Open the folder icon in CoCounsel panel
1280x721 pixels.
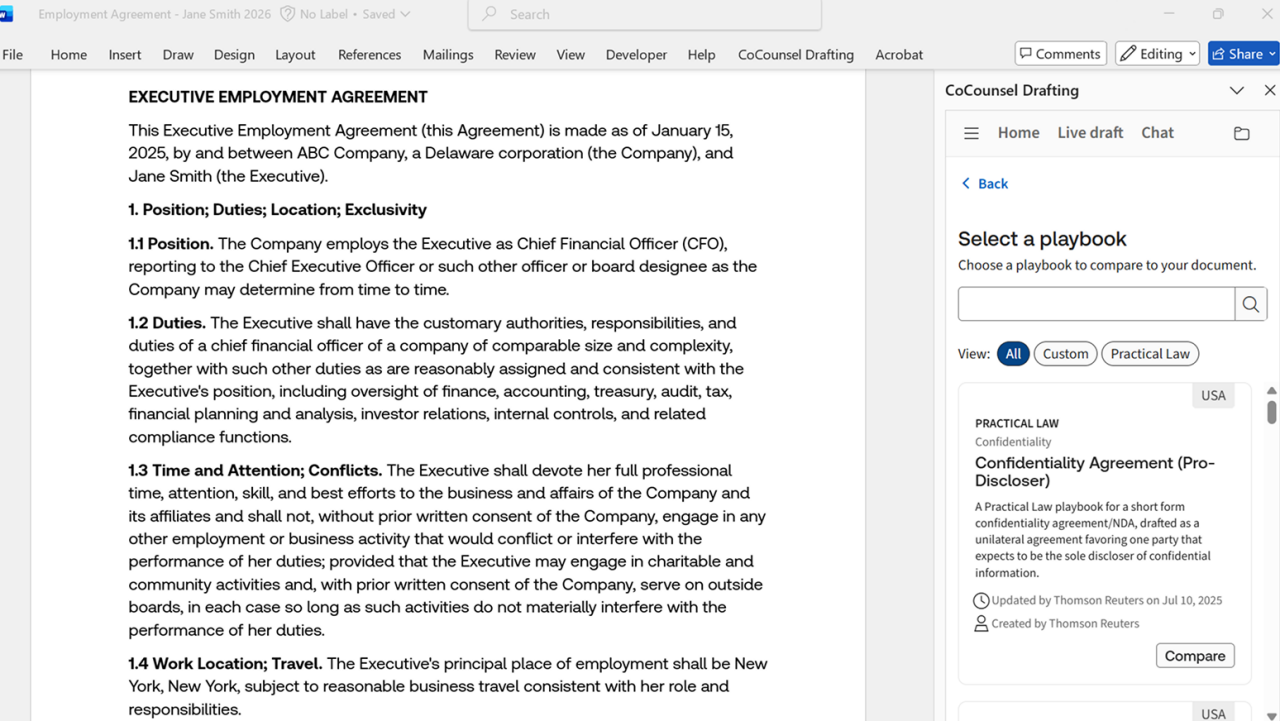point(1241,133)
